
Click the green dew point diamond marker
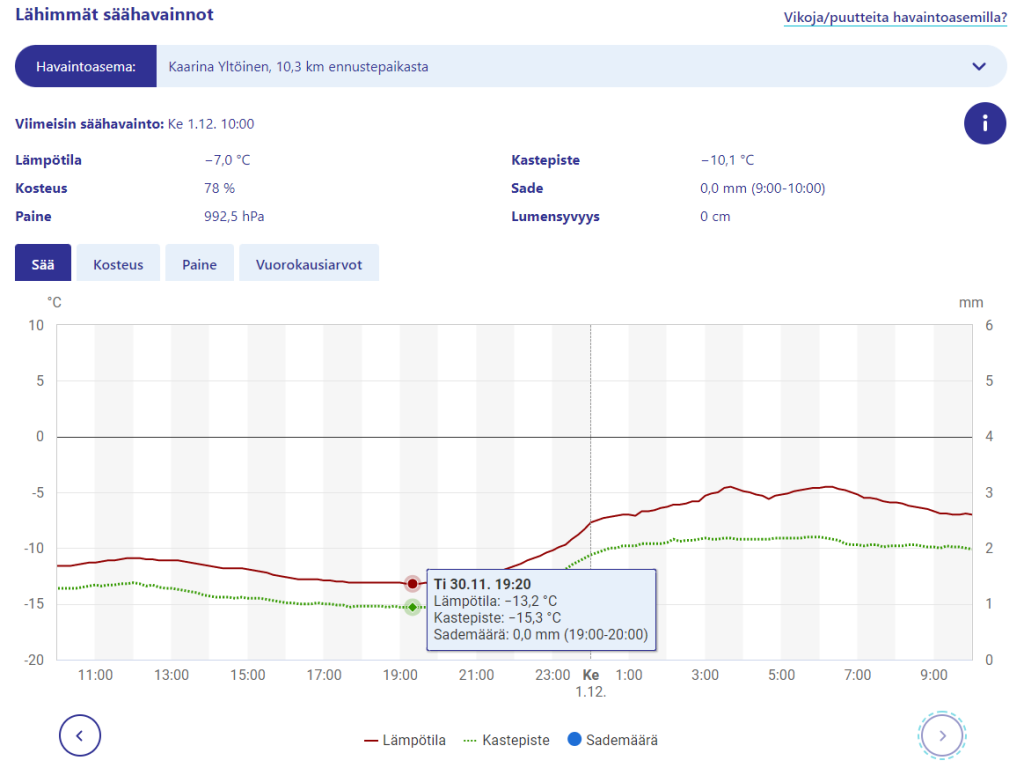click(412, 607)
